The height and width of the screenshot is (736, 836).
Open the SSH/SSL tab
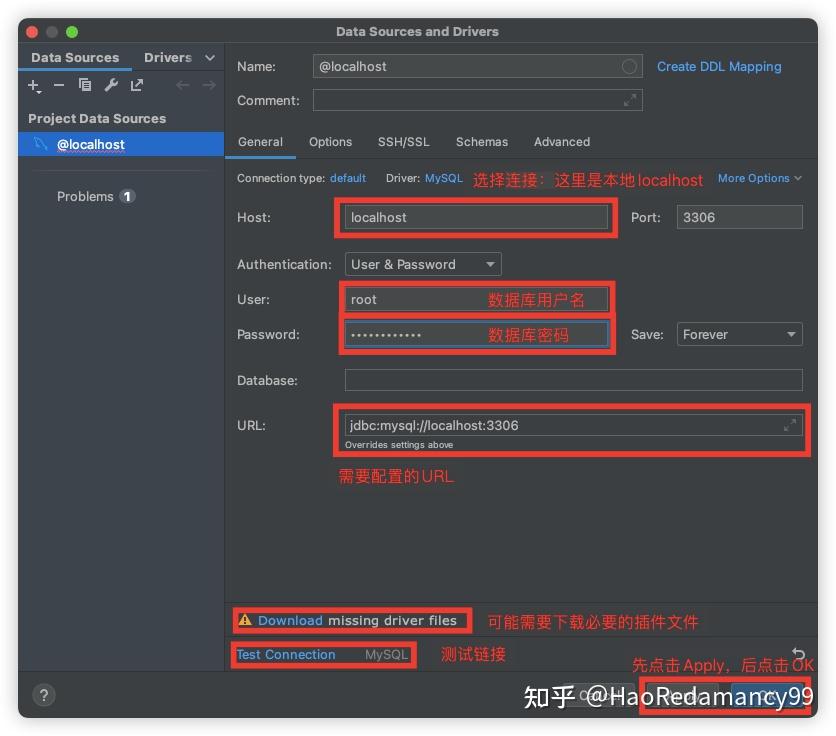[404, 142]
